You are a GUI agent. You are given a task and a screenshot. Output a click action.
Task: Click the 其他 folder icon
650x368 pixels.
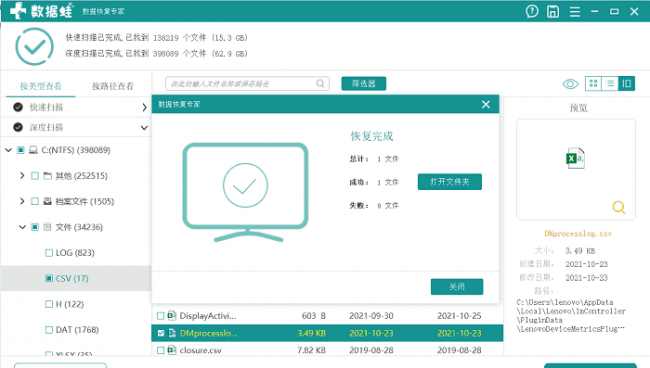pos(48,176)
